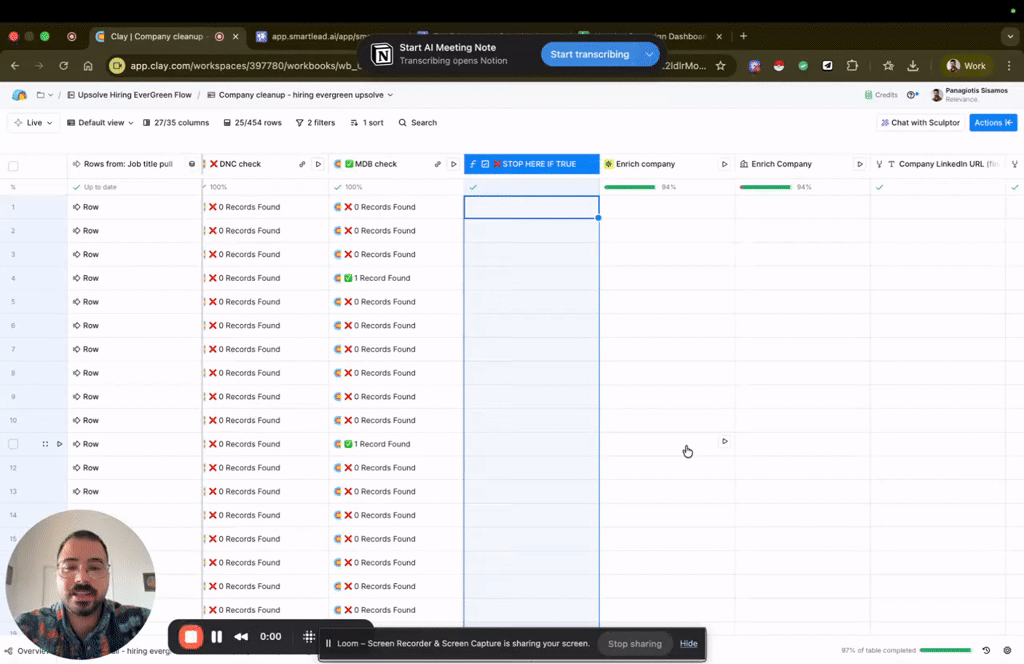Viewport: 1024px width, 664px height.
Task: Click the Chat with Sculptor button
Action: (x=920, y=123)
